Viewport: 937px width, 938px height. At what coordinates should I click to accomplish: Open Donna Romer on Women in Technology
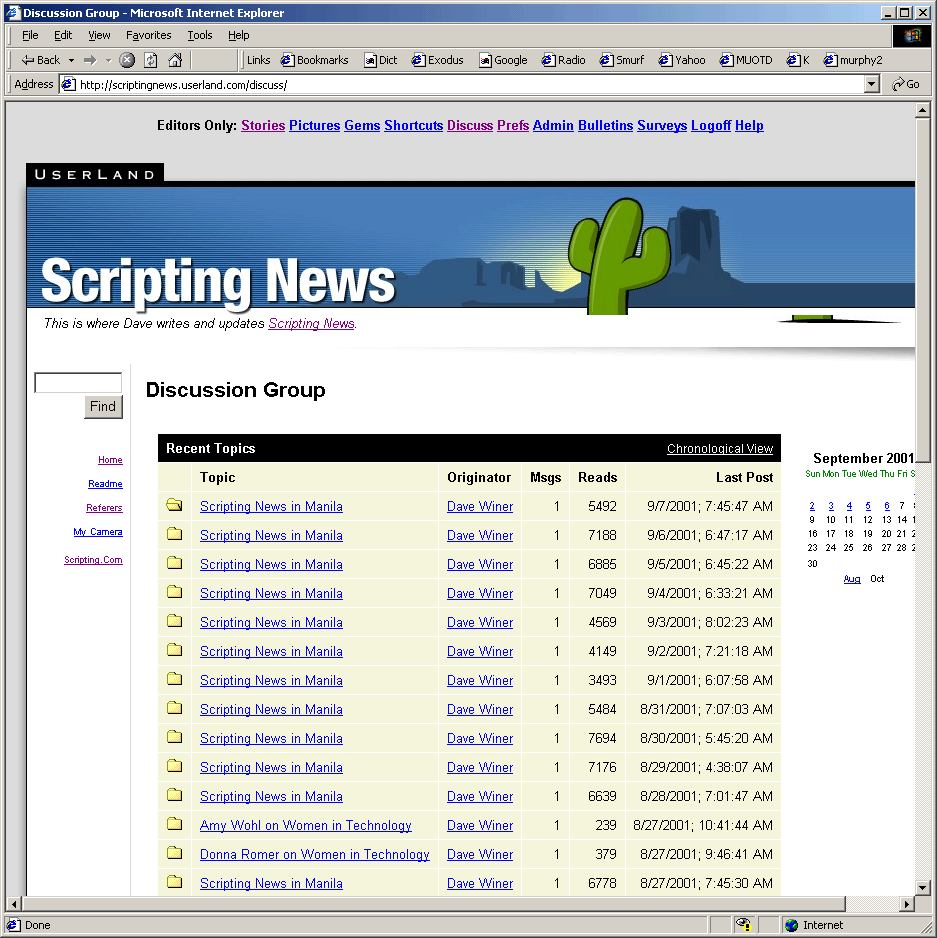pyautogui.click(x=314, y=855)
